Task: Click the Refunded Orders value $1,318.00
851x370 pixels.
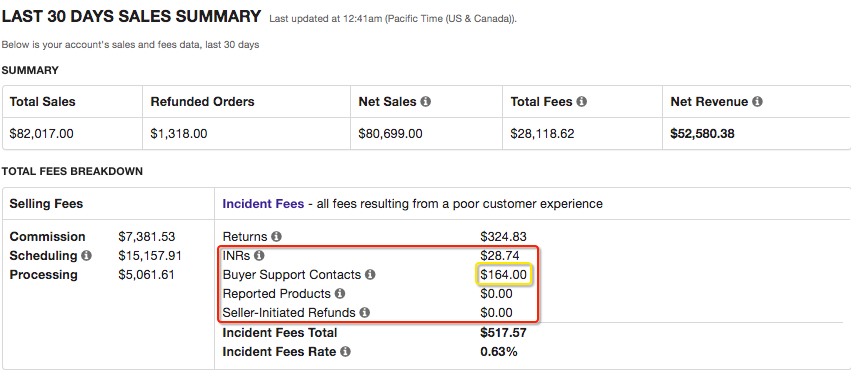Action: pyautogui.click(x=179, y=133)
